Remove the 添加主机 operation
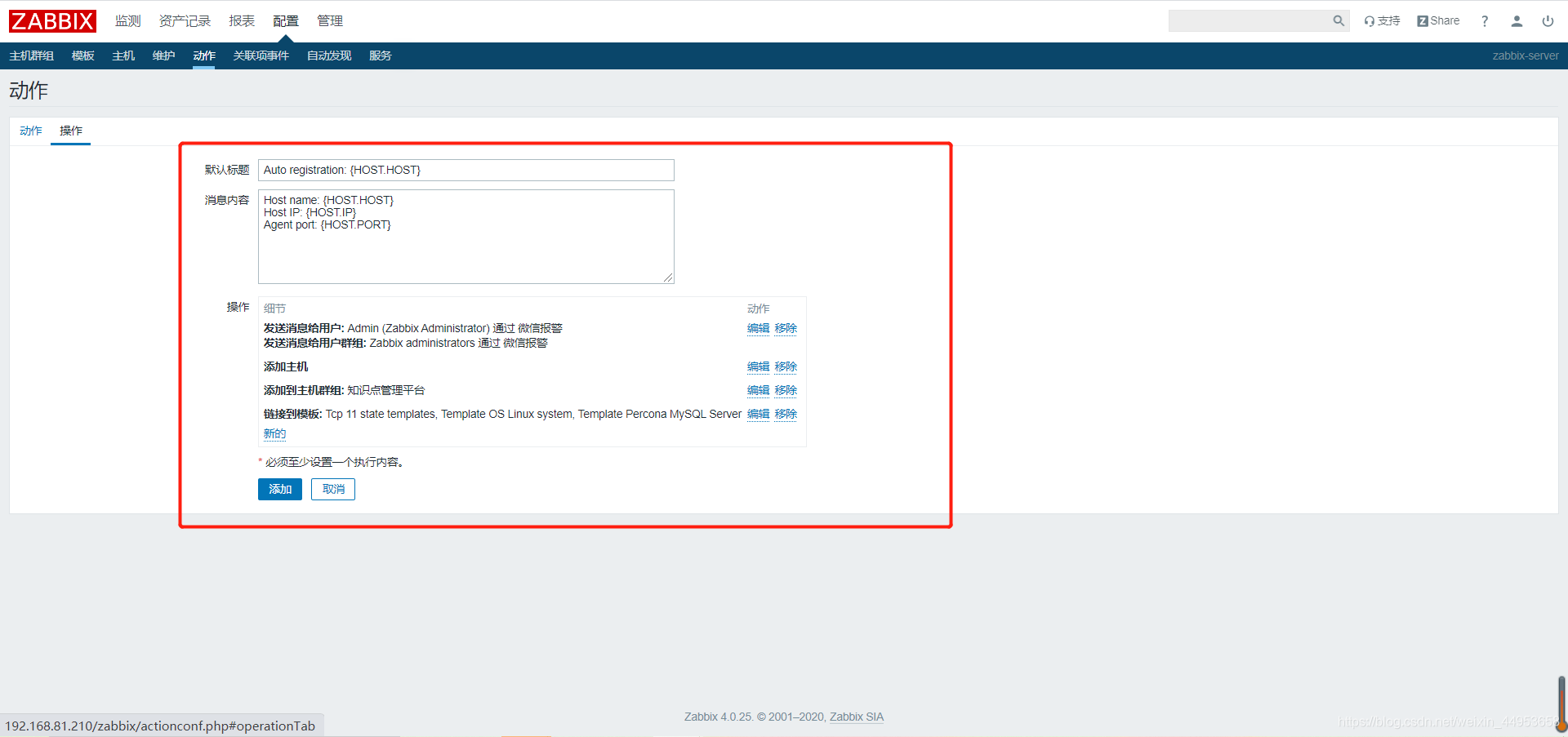The image size is (1568, 737). pos(786,366)
